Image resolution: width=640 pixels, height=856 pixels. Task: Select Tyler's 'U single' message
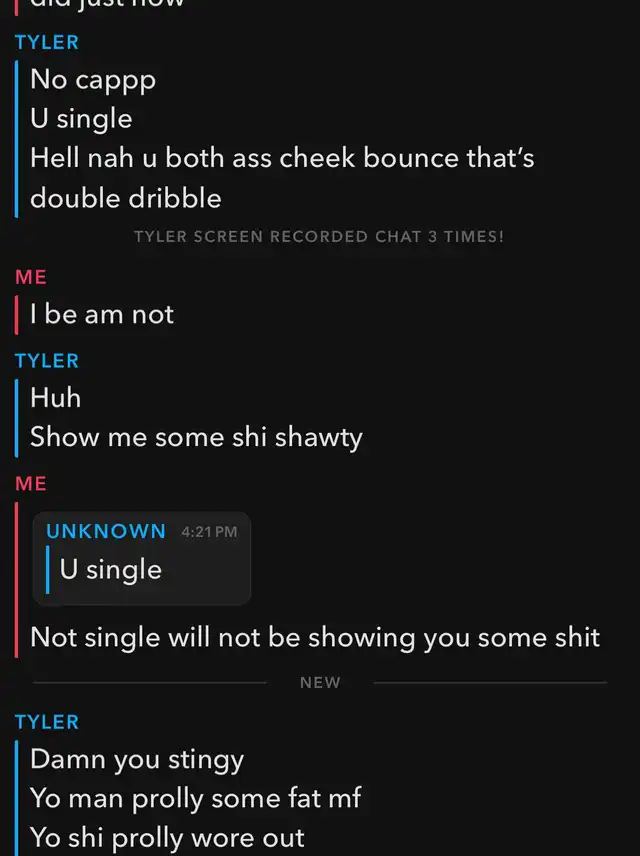81,119
